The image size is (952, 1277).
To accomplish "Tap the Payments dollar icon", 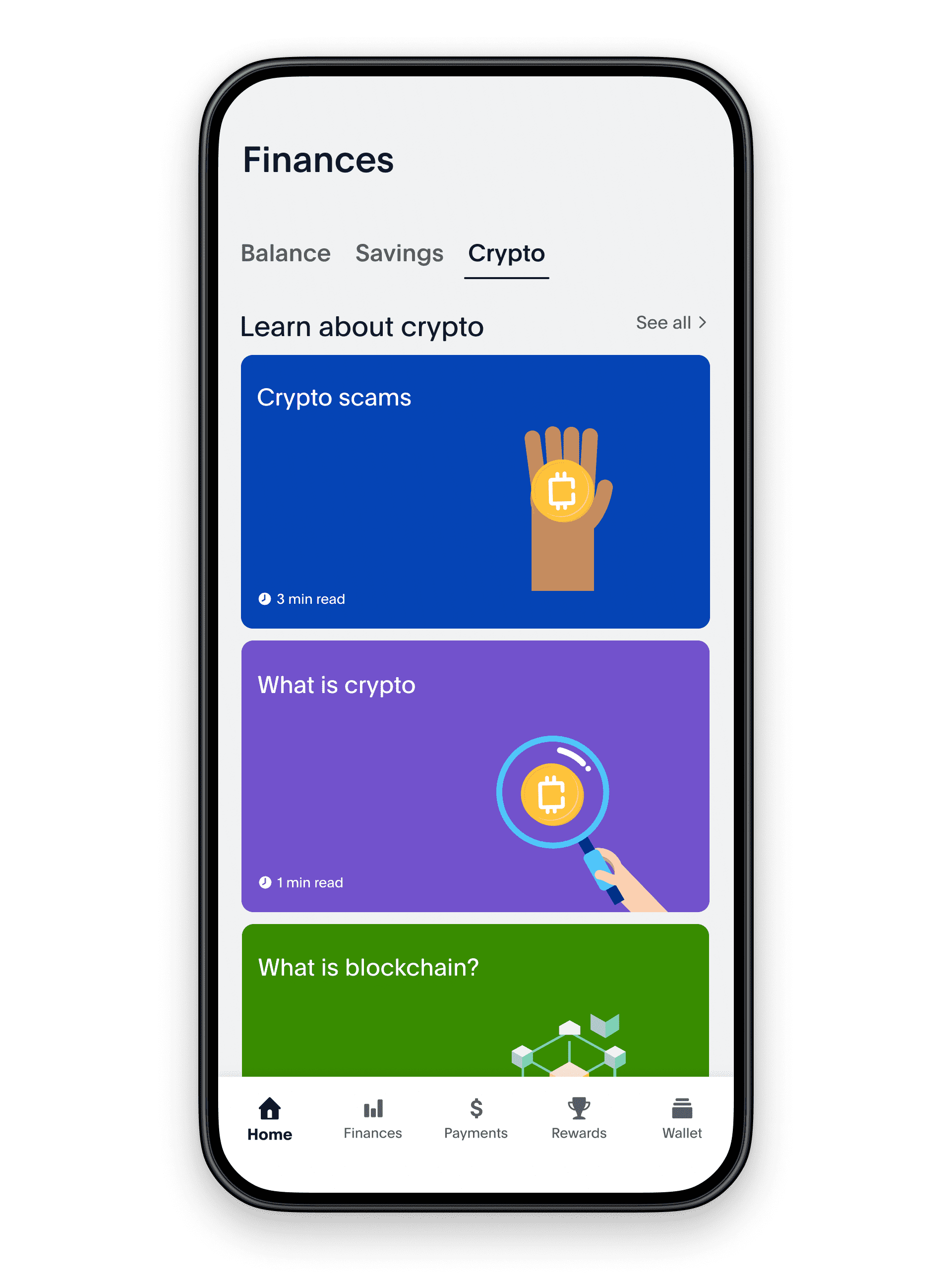I will (x=475, y=1110).
